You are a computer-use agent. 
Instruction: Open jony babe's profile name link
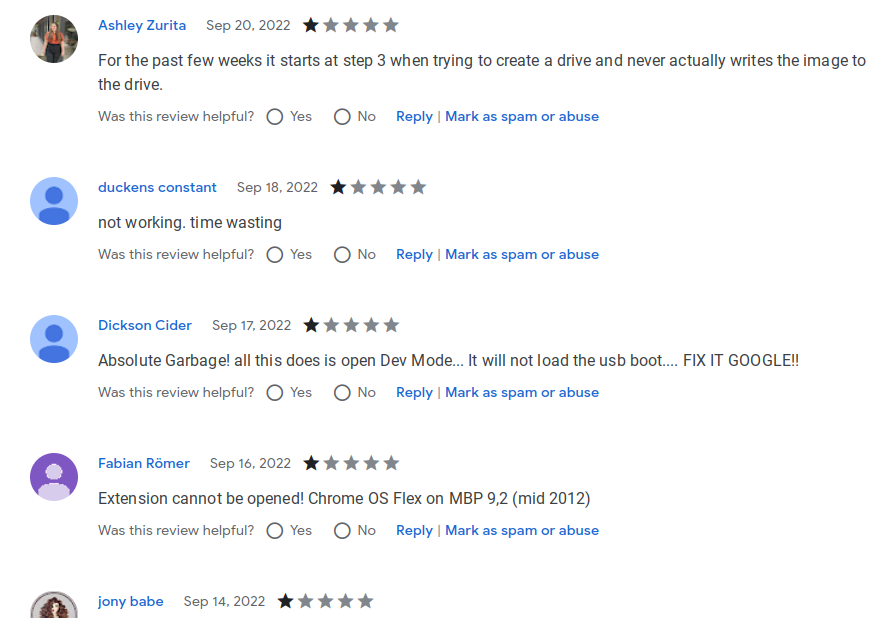tap(131, 601)
